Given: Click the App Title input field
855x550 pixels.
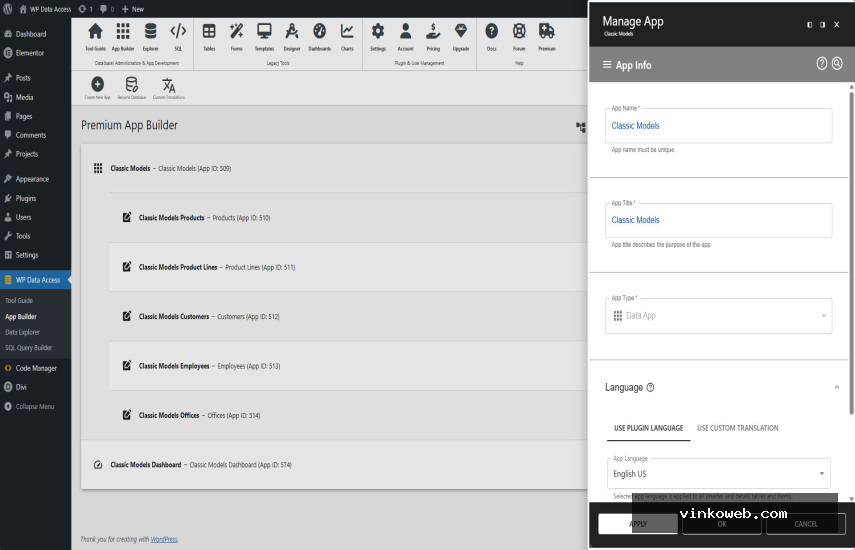Looking at the screenshot, I should [x=718, y=220].
